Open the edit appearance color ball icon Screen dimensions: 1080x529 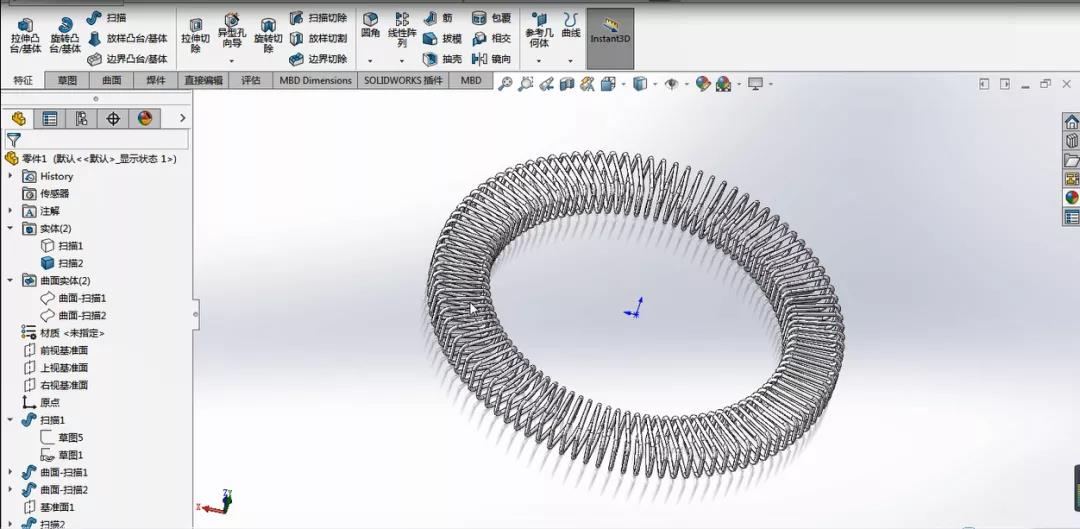[703, 84]
